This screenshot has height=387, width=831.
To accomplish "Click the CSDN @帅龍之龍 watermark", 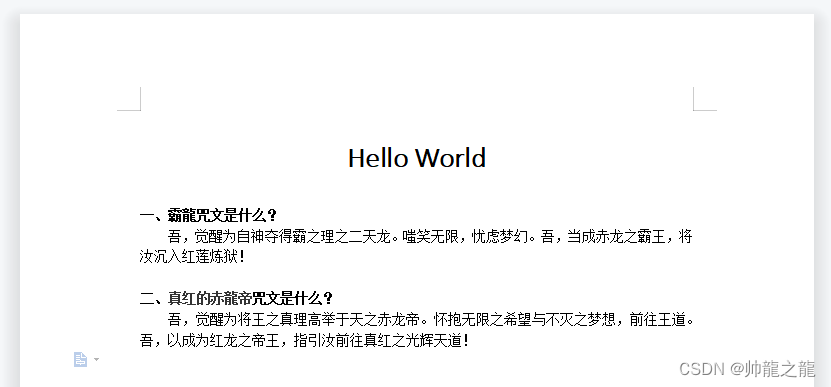I will click(x=747, y=368).
